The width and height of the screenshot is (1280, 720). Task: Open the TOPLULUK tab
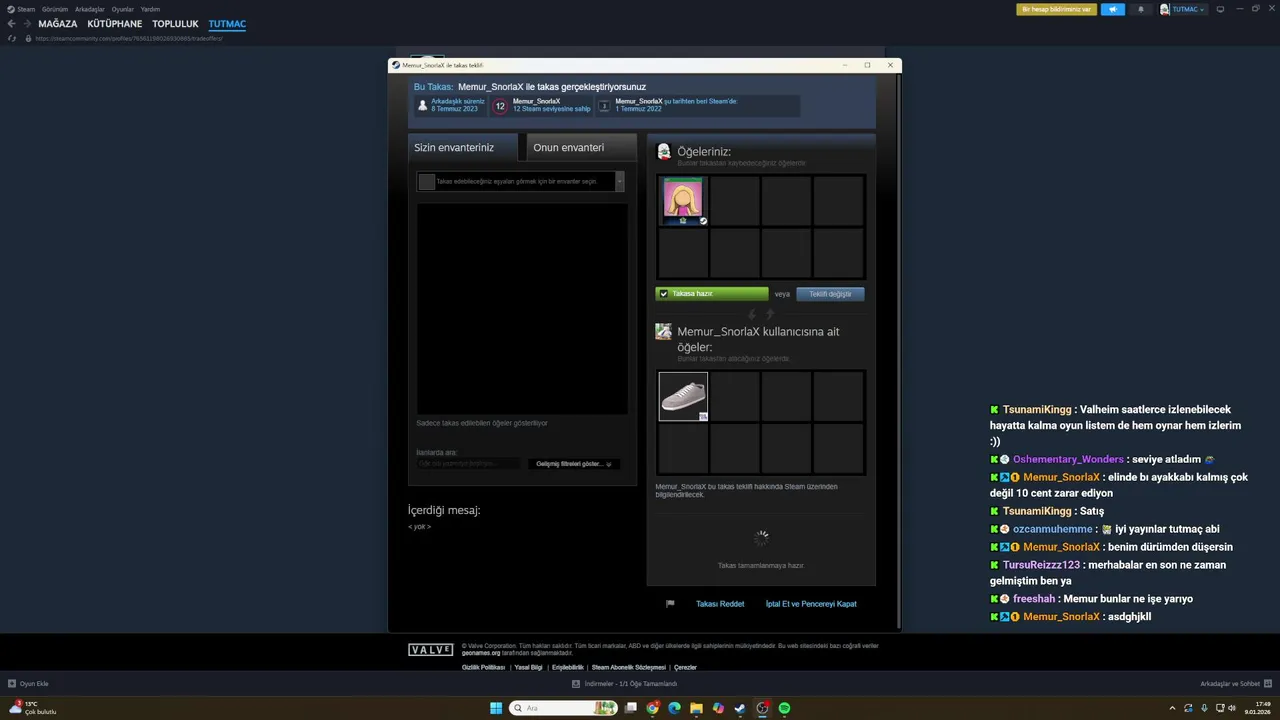pos(176,24)
